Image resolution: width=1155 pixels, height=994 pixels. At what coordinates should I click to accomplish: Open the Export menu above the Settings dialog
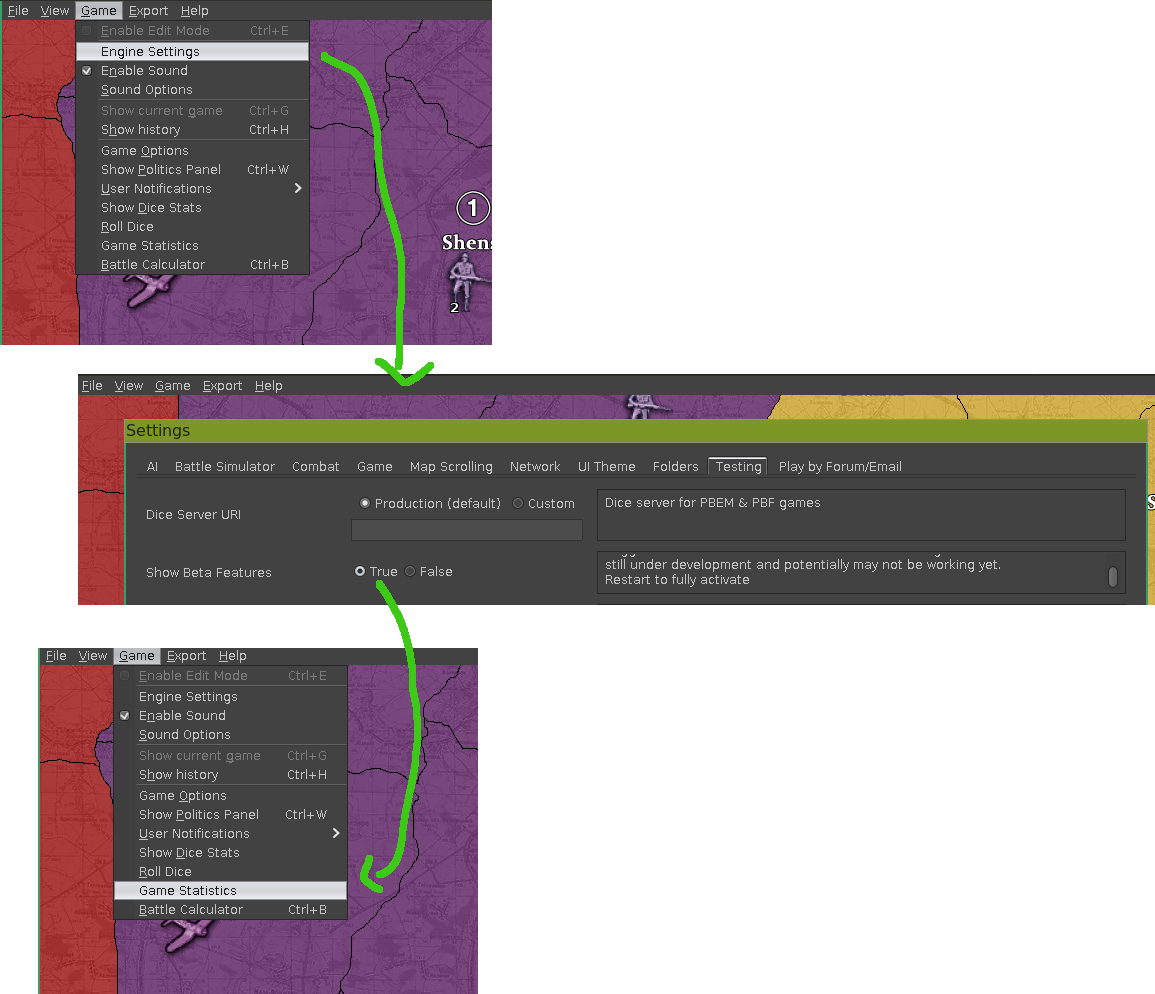pos(222,386)
